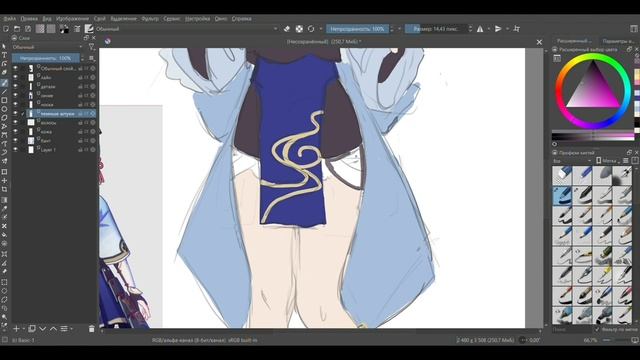Screen dimensions: 640x360
Task: Adjust layer opacity slider in Layers panel
Action: pyautogui.click(x=46, y=58)
